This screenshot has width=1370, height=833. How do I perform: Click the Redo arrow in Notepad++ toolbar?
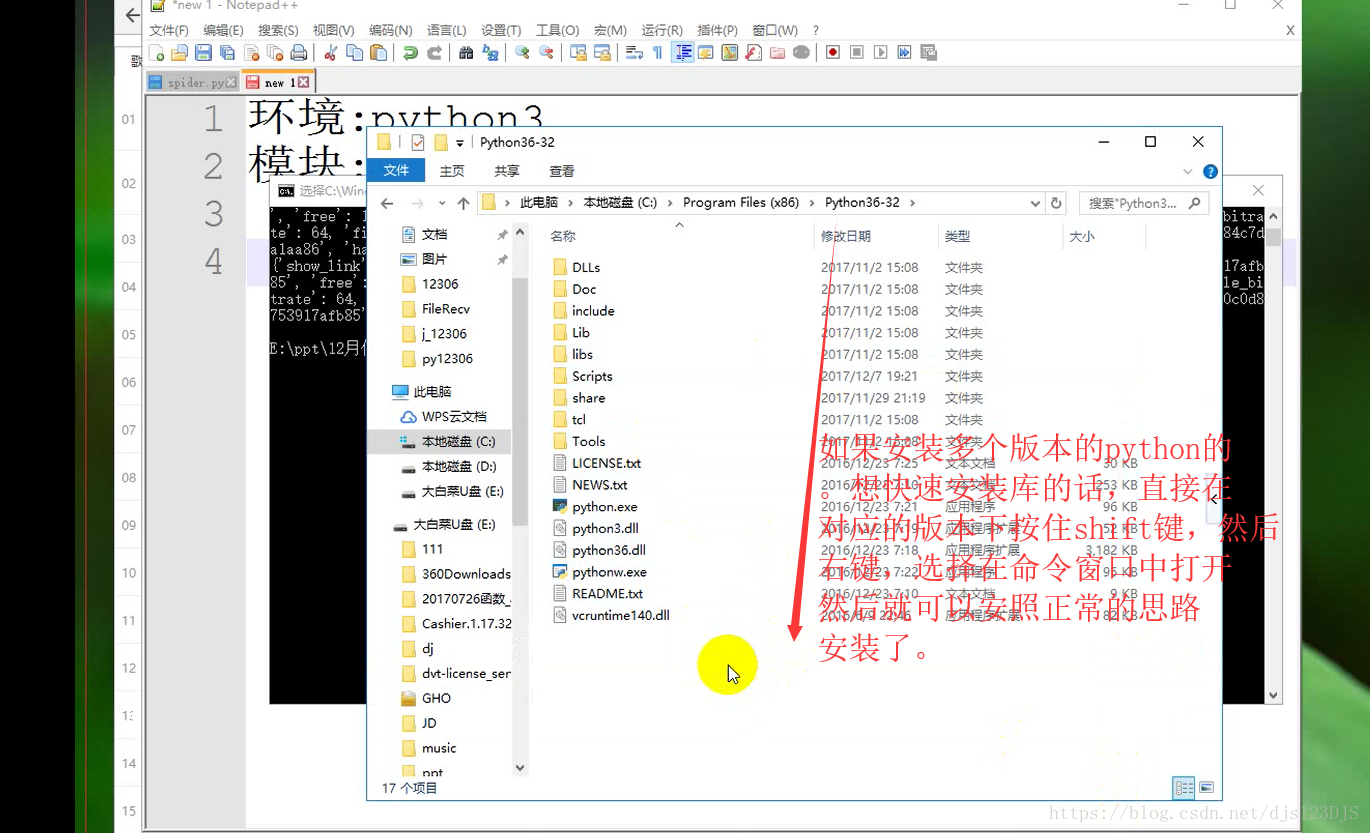coord(434,53)
